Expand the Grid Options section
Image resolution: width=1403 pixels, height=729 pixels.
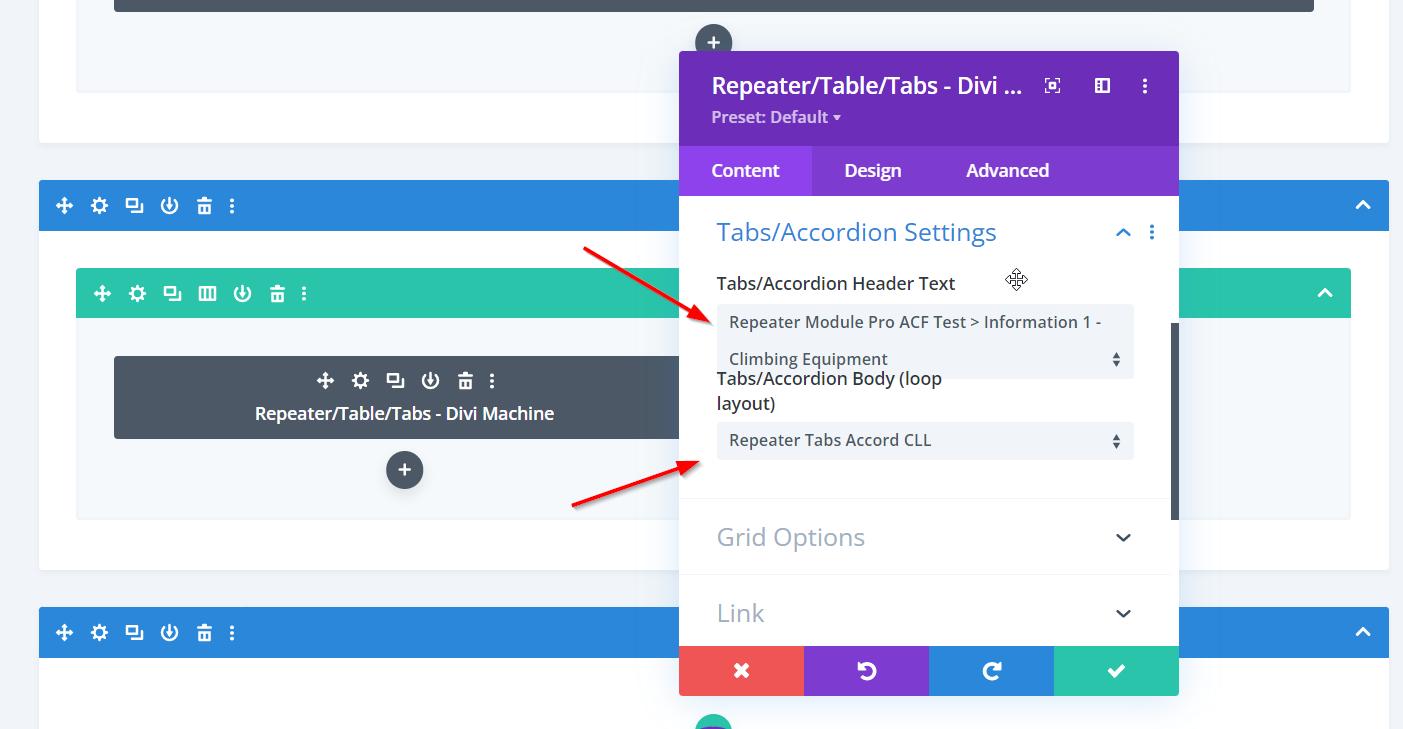pyautogui.click(x=1123, y=538)
